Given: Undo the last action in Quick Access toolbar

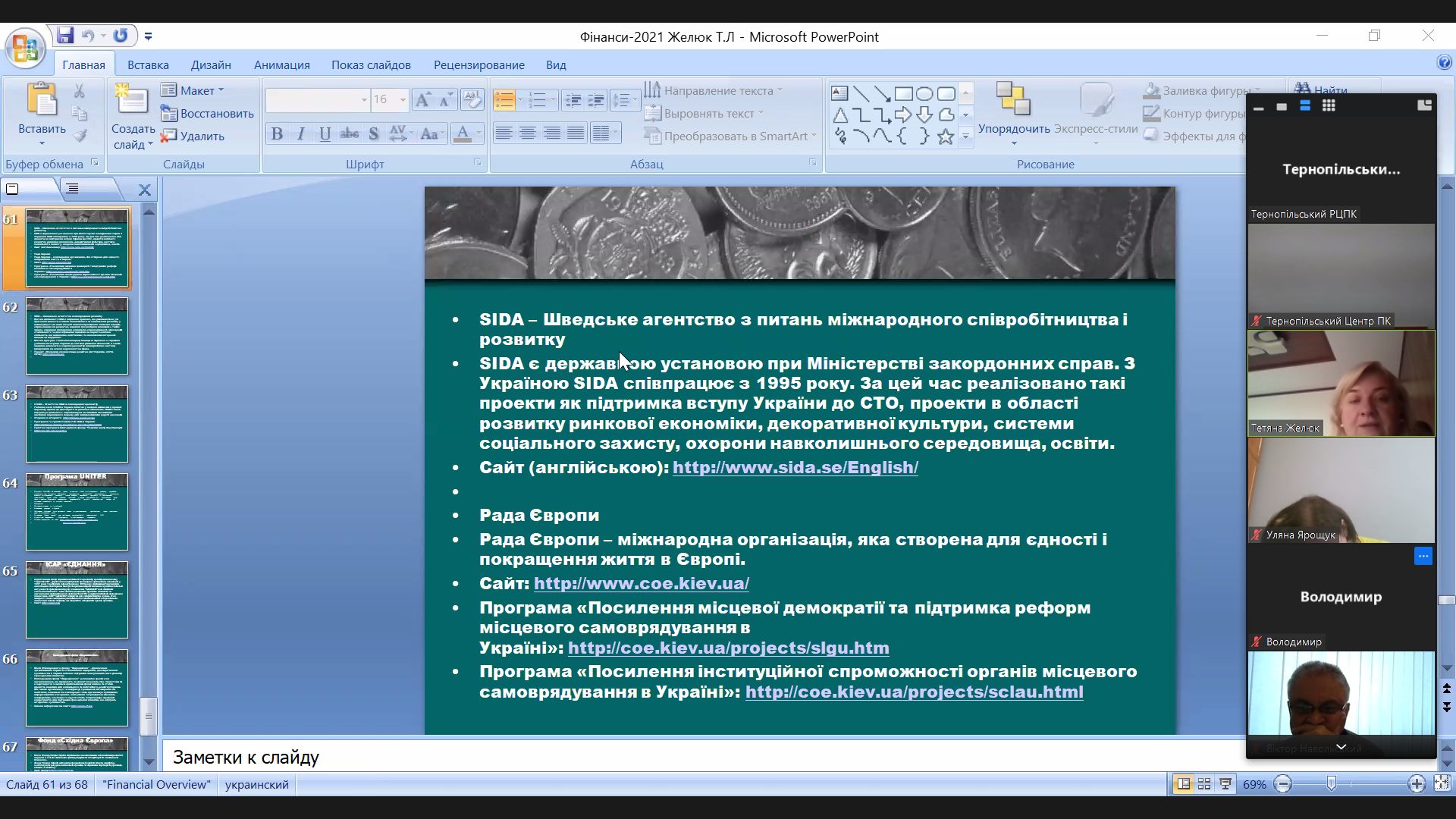Looking at the screenshot, I should point(88,36).
